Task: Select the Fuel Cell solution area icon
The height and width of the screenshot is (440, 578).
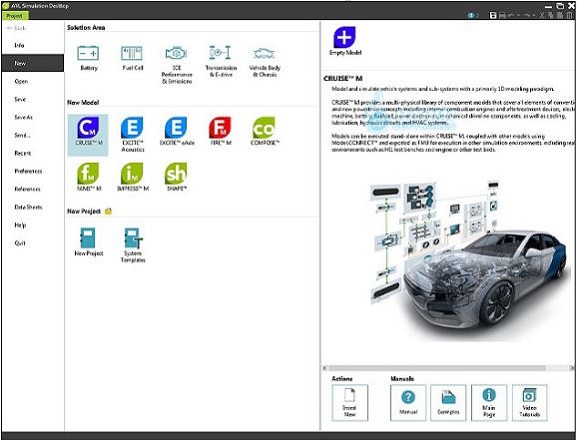Action: [132, 57]
